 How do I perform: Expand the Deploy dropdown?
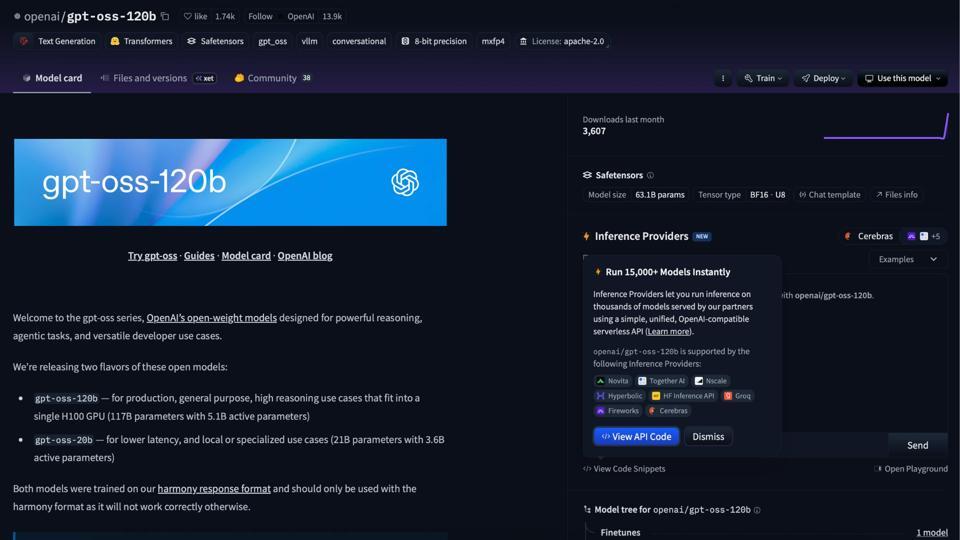tap(823, 78)
